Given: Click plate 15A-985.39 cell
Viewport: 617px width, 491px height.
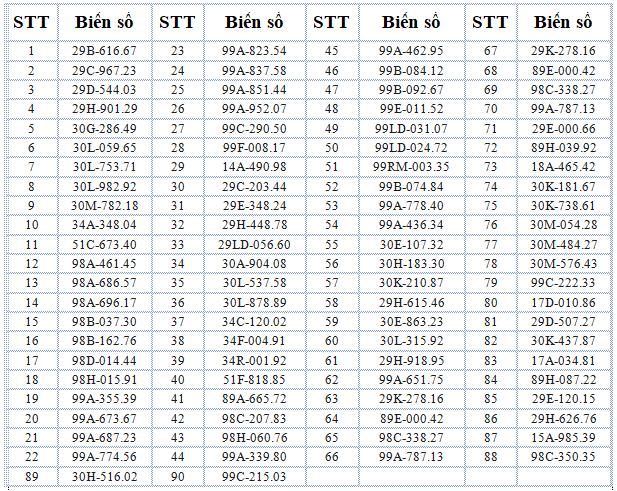Looking at the screenshot, I should [x=563, y=438].
